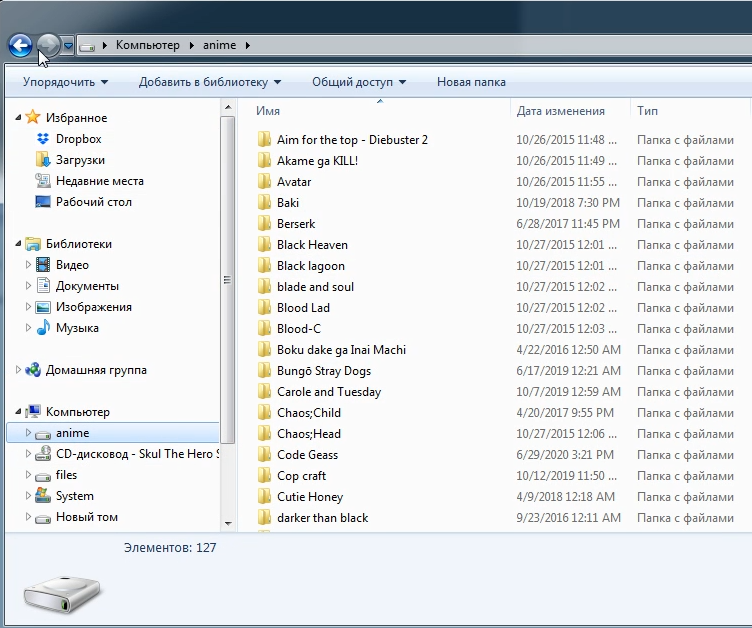Expand the arrow after Компьютер in address bar
This screenshot has width=752, height=628.
191,46
